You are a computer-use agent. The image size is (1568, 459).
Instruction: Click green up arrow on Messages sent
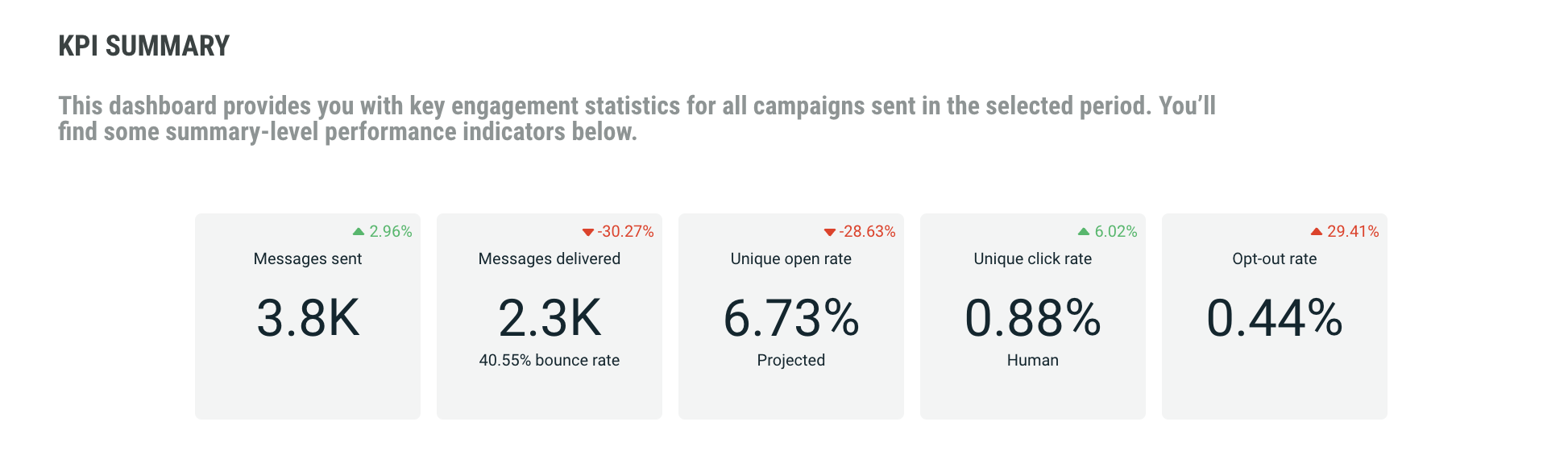tap(359, 232)
